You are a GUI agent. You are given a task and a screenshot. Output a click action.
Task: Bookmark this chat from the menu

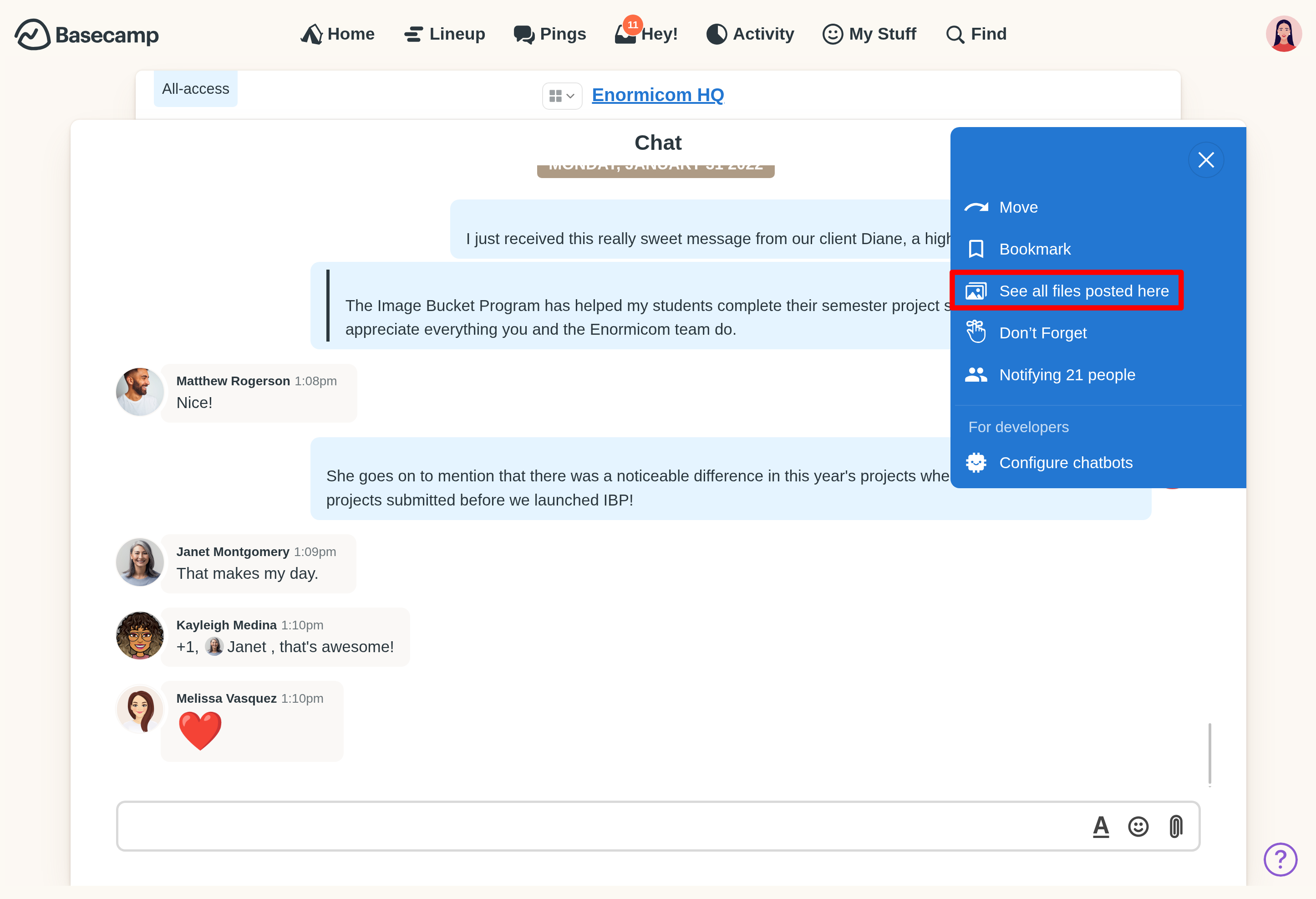pos(1035,249)
